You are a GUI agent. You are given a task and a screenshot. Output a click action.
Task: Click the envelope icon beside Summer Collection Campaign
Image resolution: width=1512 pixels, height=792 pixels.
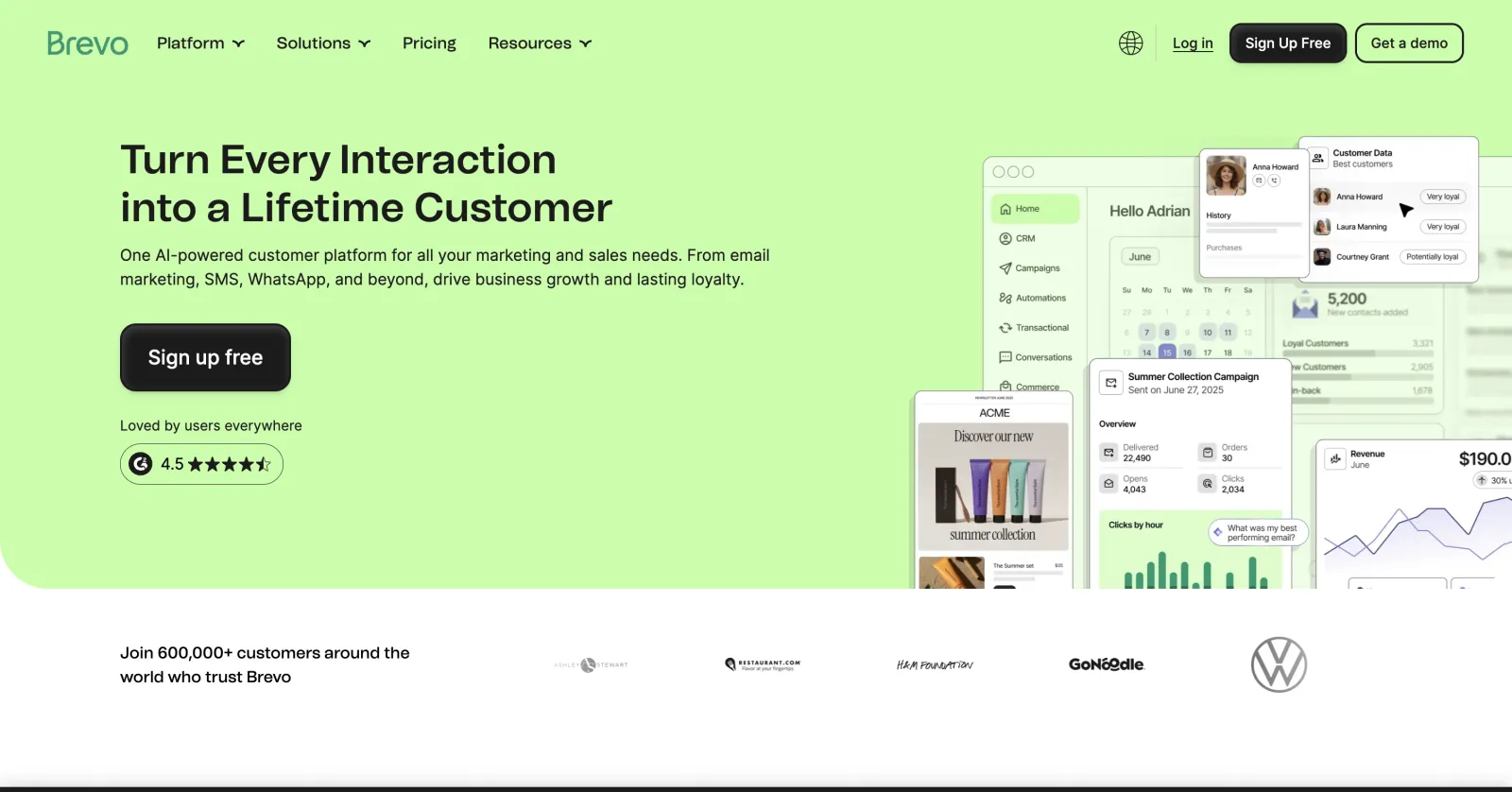click(x=1111, y=383)
